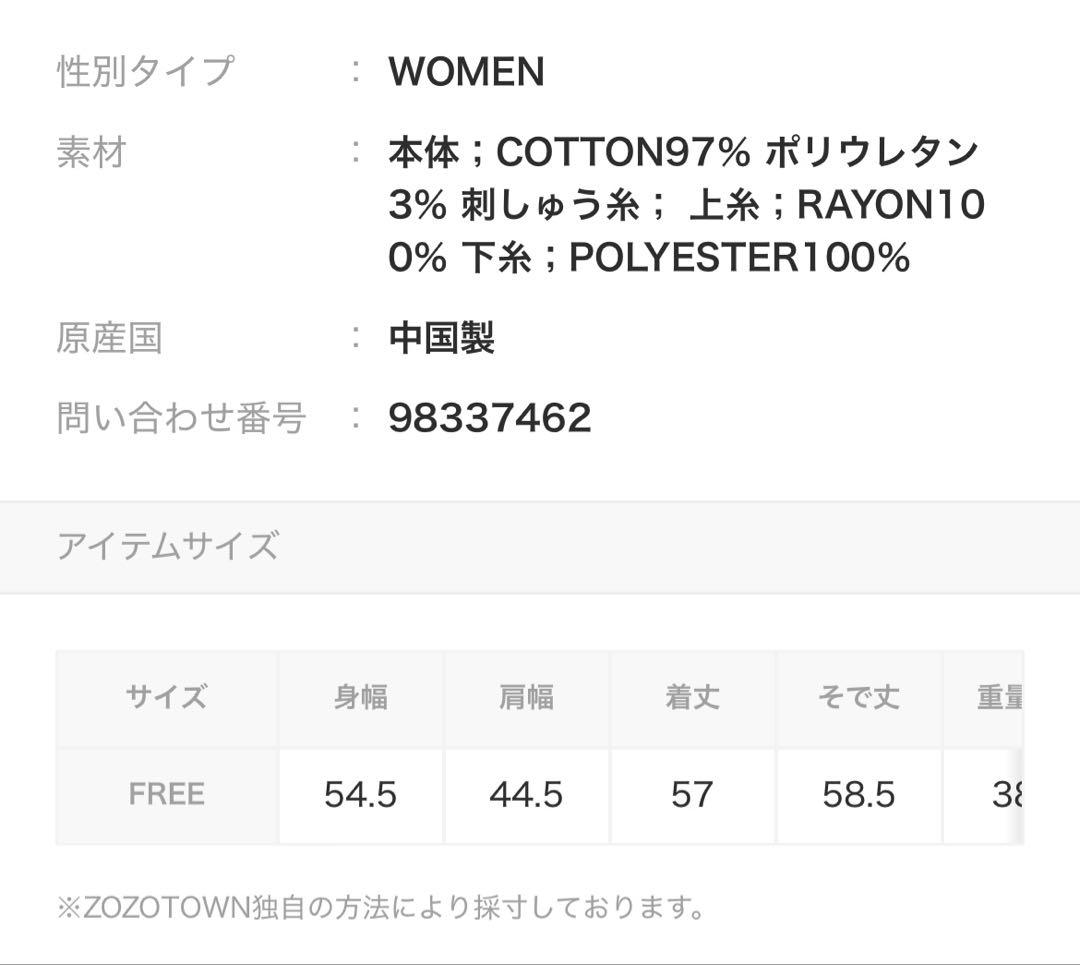
Task: Click the 54.5 body width cell
Action: tap(361, 794)
